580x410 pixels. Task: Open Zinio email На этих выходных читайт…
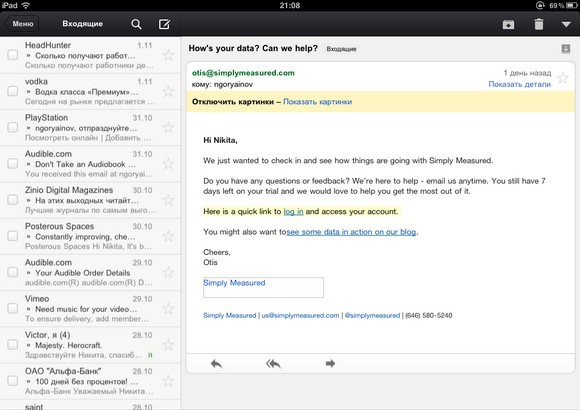(x=90, y=200)
